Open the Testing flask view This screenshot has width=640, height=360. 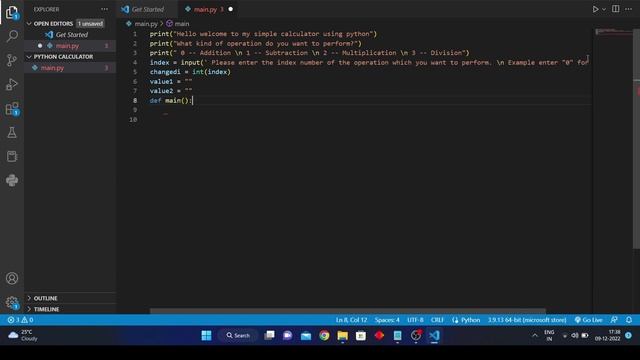pos(12,133)
